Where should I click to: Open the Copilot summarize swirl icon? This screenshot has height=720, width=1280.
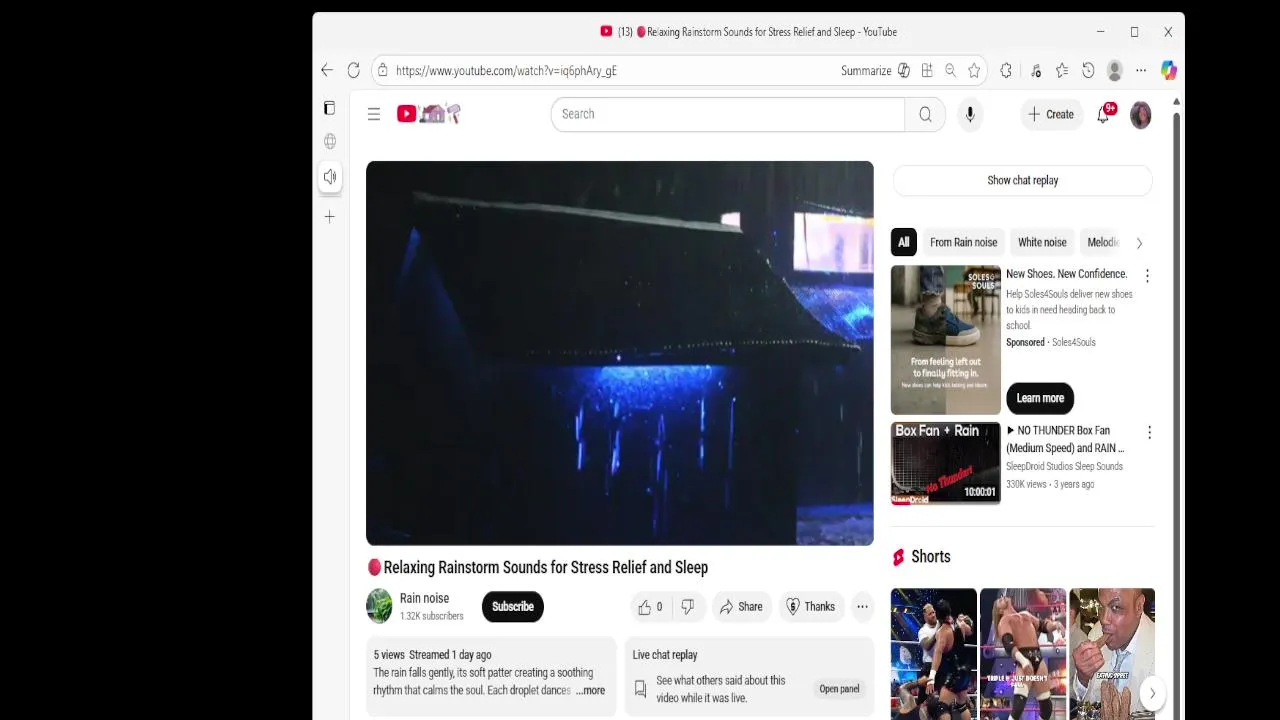point(904,70)
